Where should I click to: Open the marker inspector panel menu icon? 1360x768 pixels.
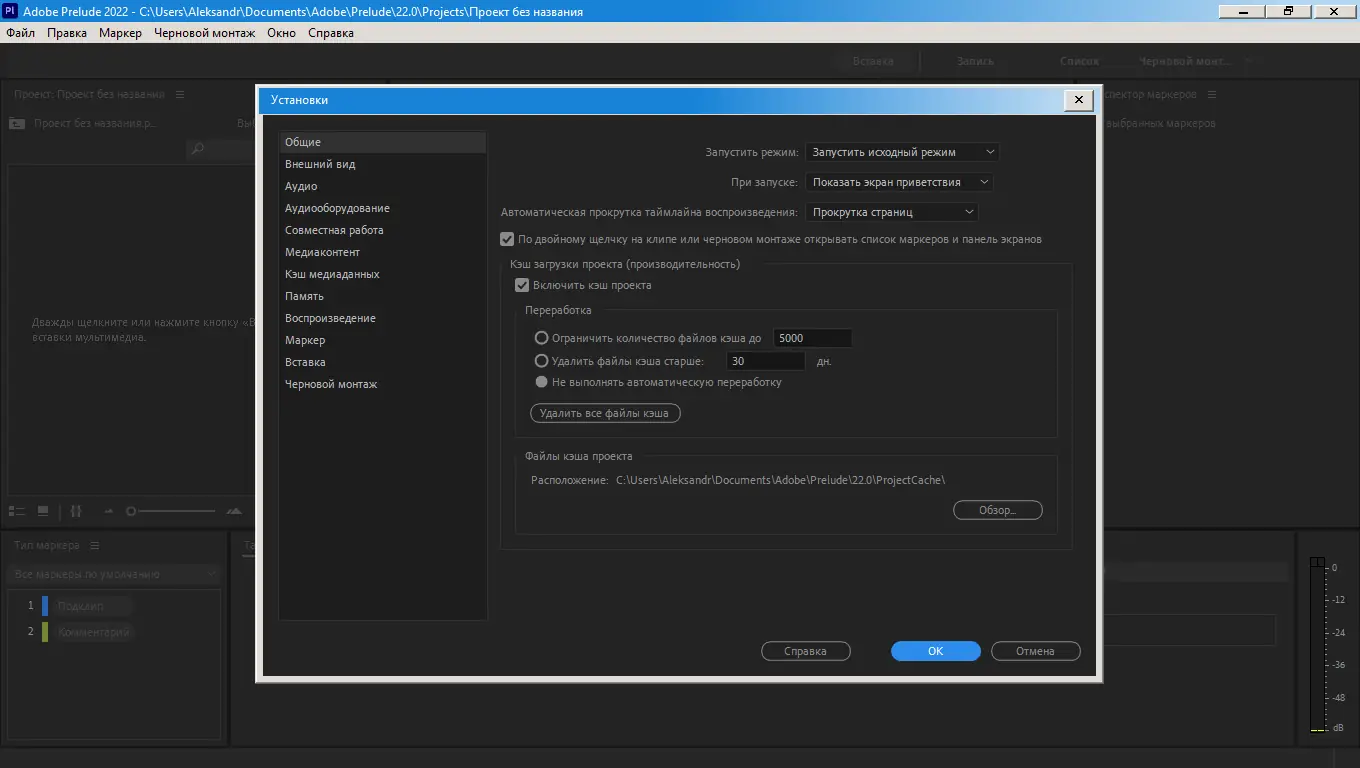pyautogui.click(x=1212, y=94)
